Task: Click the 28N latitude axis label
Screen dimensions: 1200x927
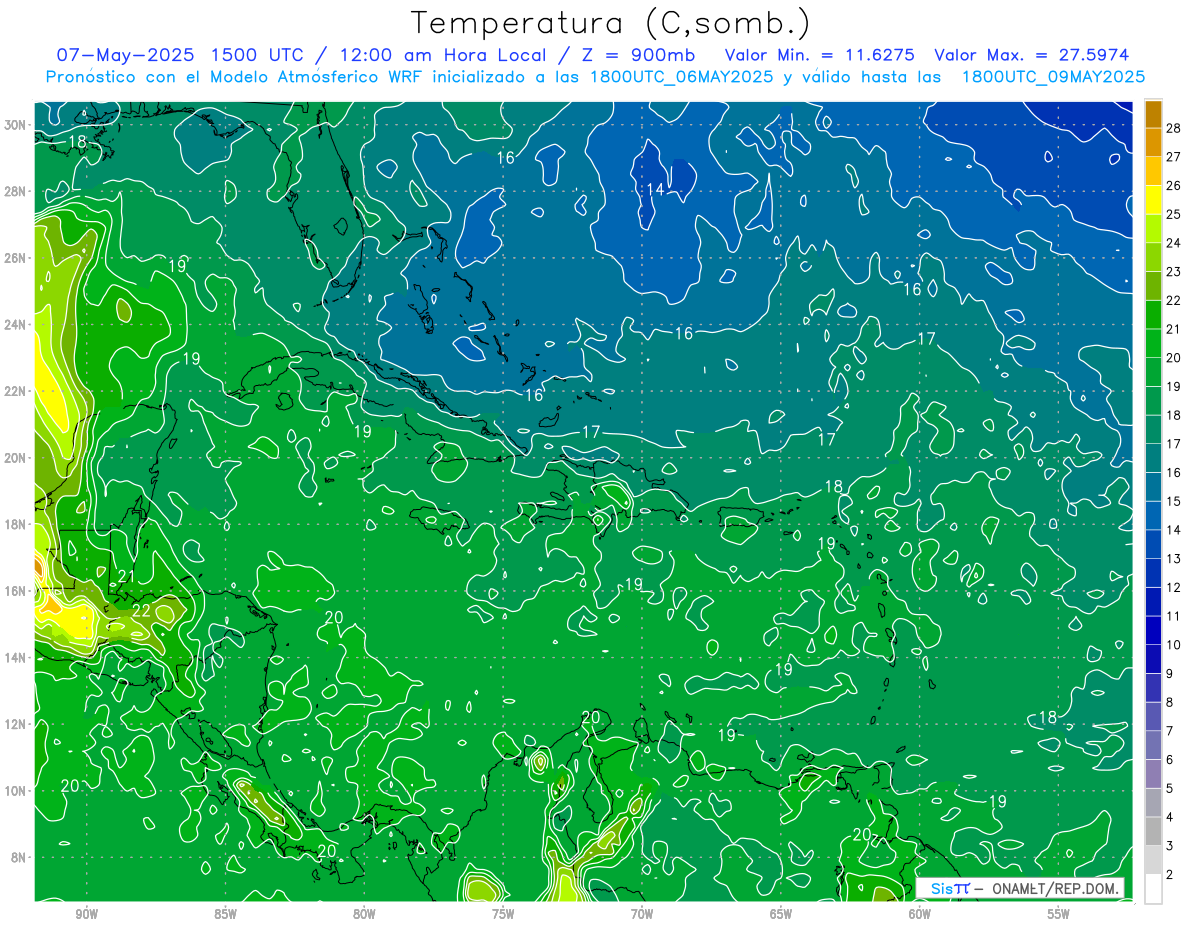Action: coord(15,191)
